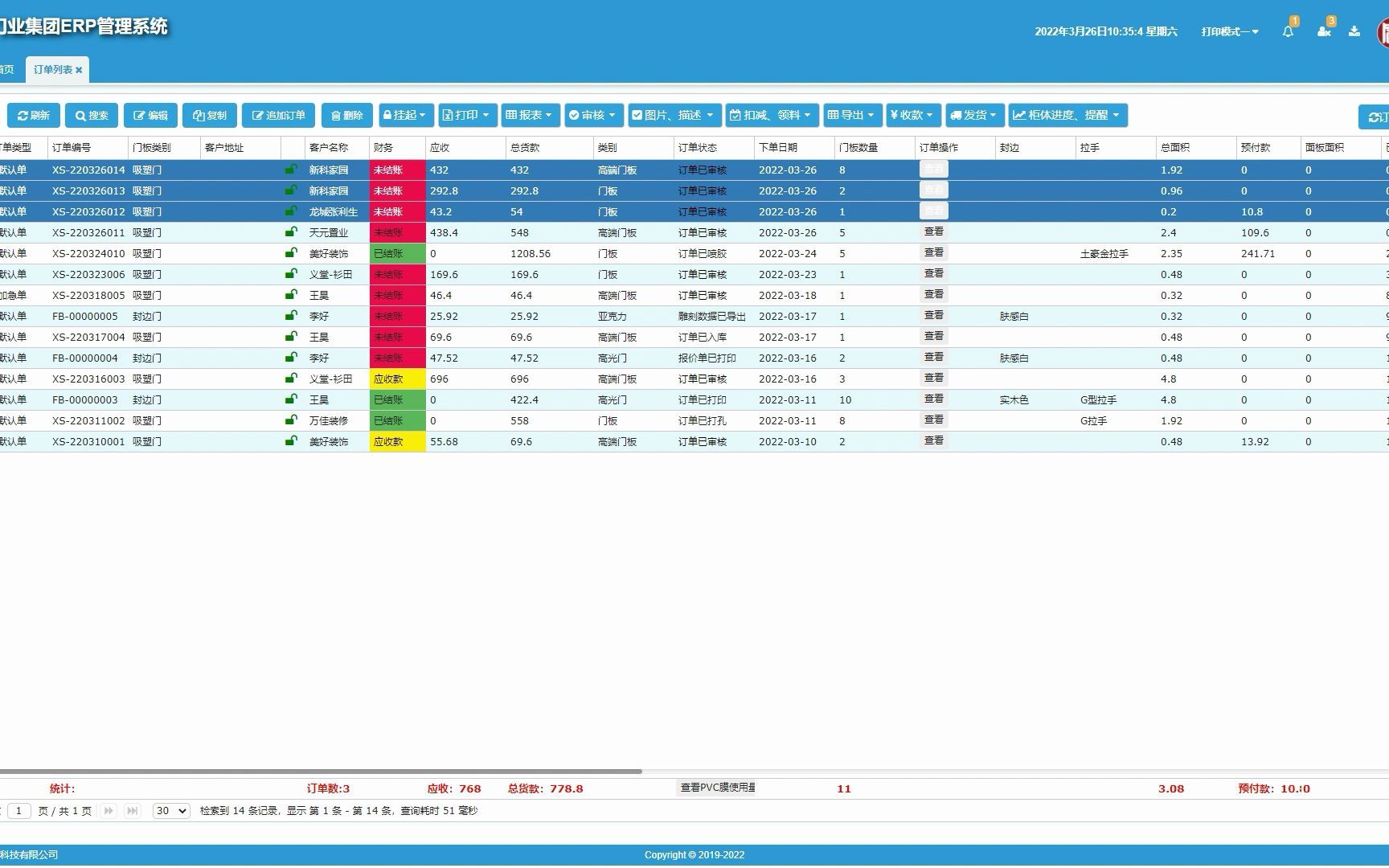Sort by 订单状态 column header

click(x=714, y=148)
